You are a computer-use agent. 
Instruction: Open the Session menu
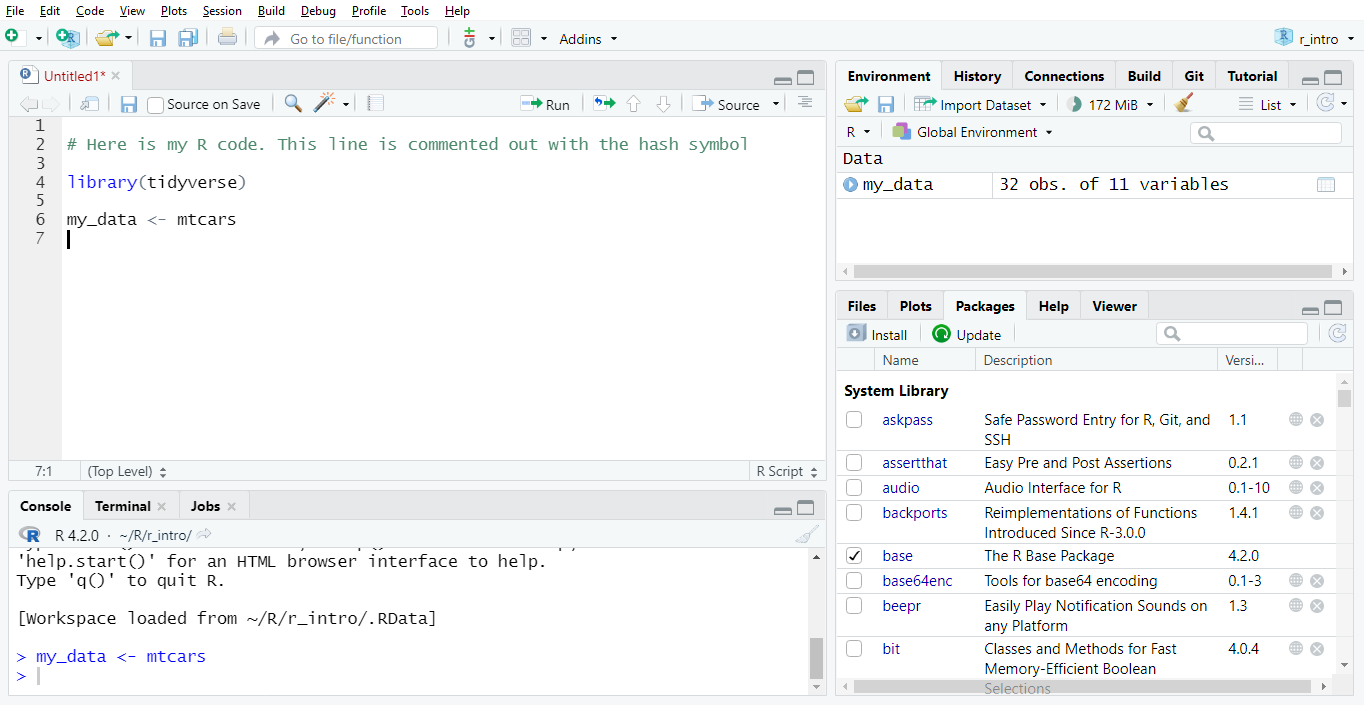pyautogui.click(x=221, y=11)
